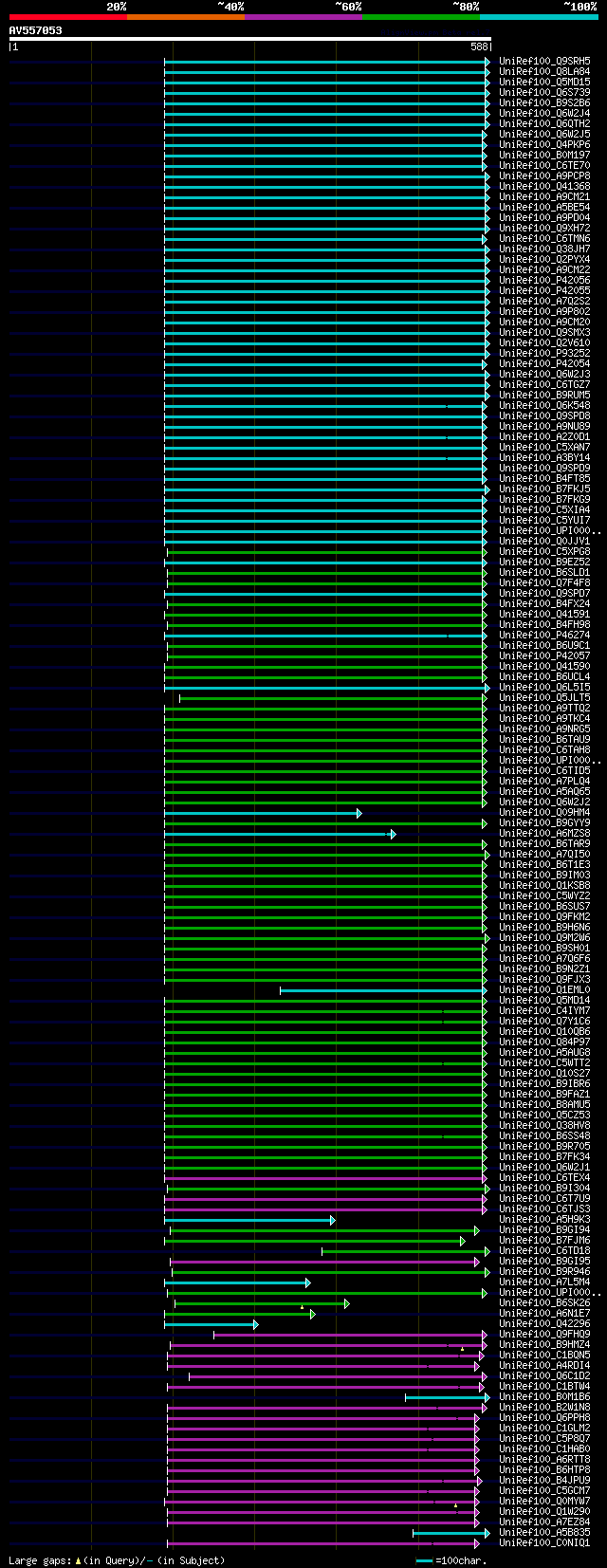Click hit label UniRef100_A7QI50
This screenshot has height=1568, width=607.
point(544,854)
